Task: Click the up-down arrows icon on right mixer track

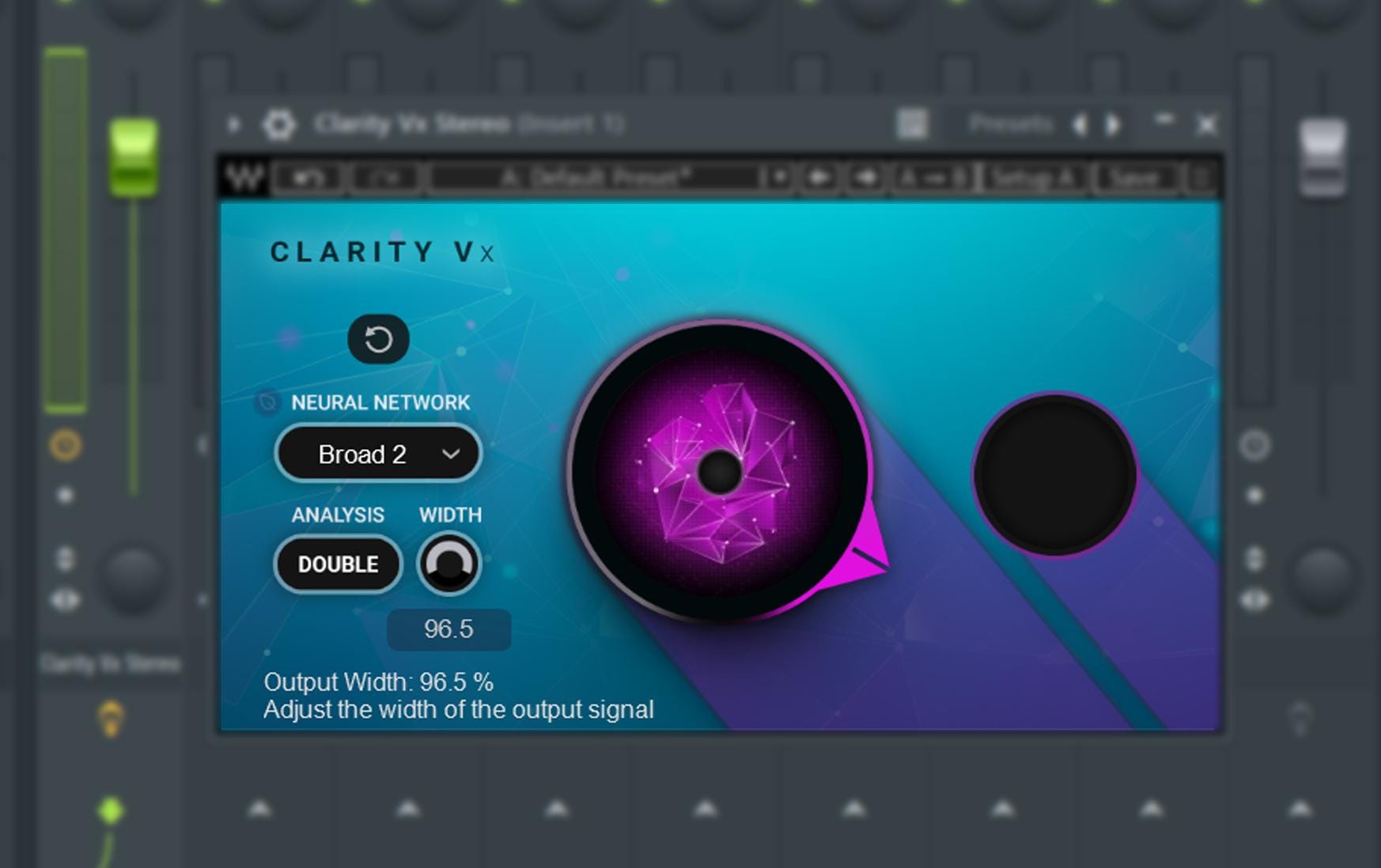Action: click(x=1255, y=558)
